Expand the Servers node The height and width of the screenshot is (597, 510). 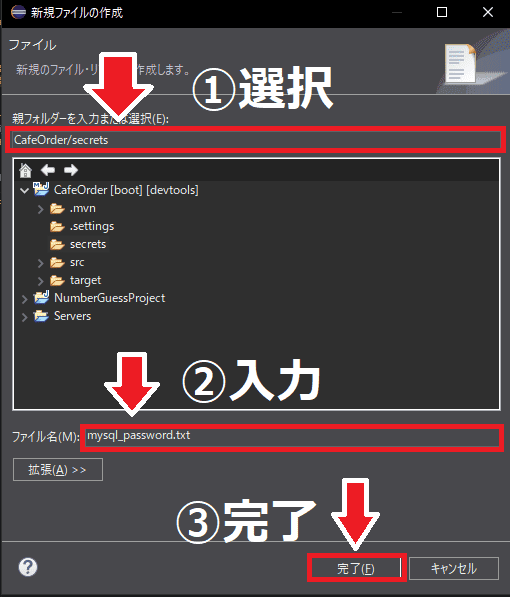coord(24,317)
